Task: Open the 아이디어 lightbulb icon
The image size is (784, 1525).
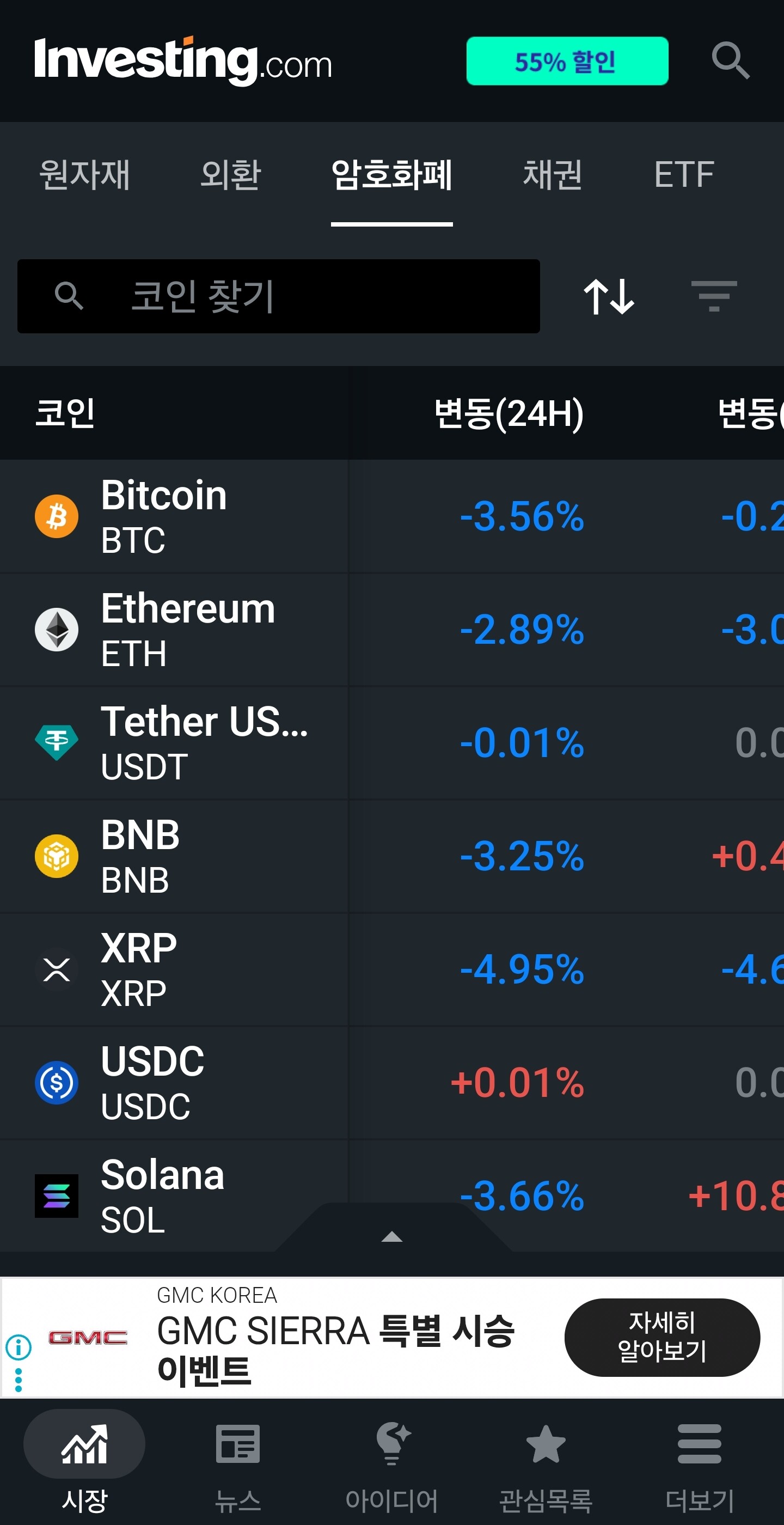Action: point(393,1444)
